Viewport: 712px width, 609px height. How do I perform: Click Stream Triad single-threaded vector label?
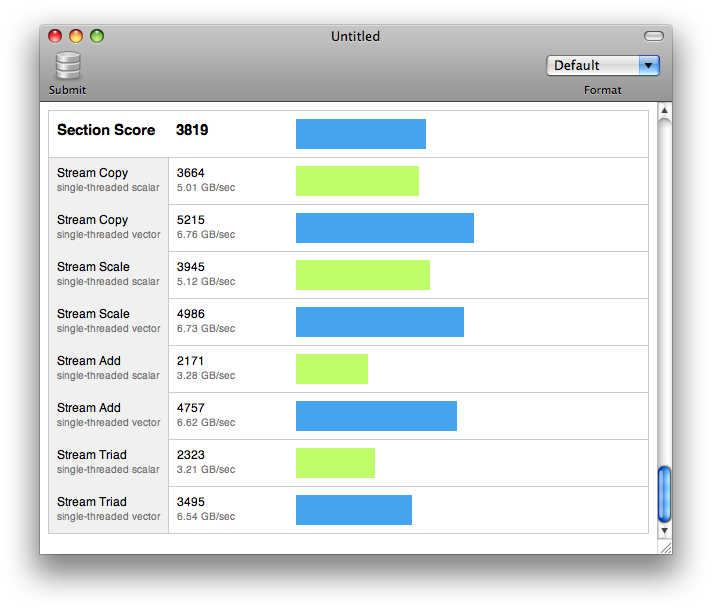click(109, 509)
